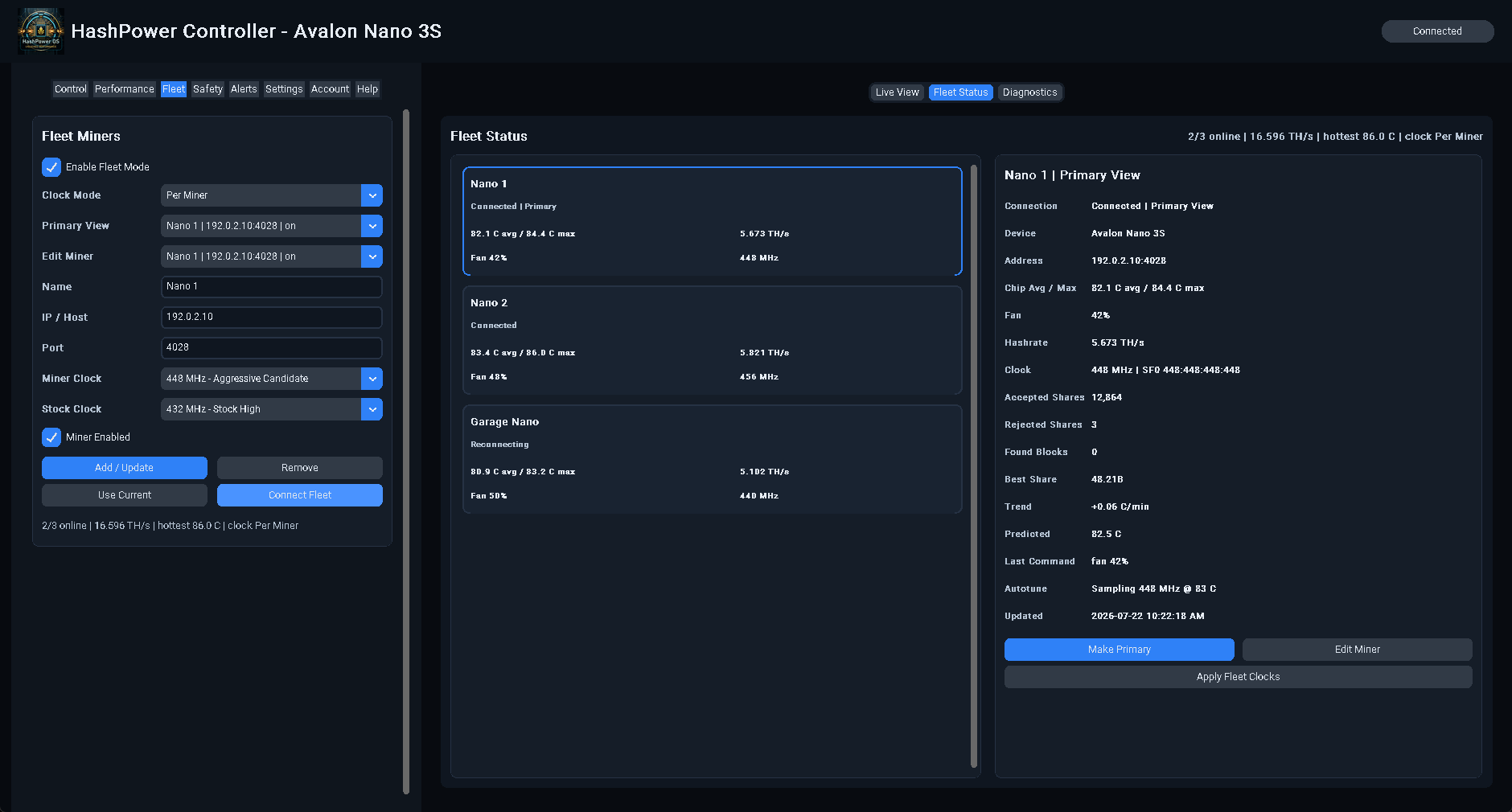Click the fleet summary text below Connect Fleet
The image size is (1512, 812).
click(x=171, y=526)
